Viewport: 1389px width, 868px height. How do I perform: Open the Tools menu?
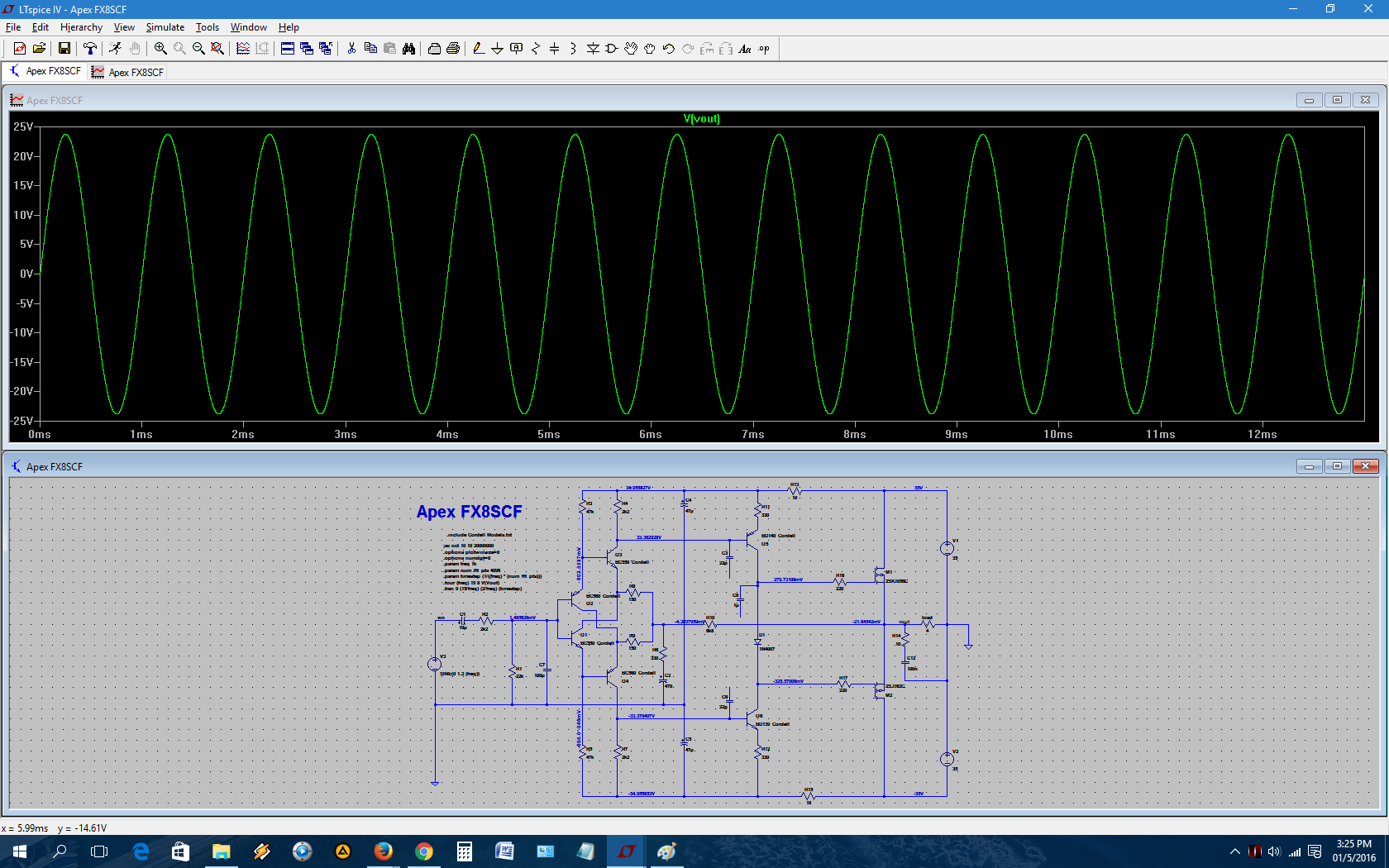(x=208, y=27)
